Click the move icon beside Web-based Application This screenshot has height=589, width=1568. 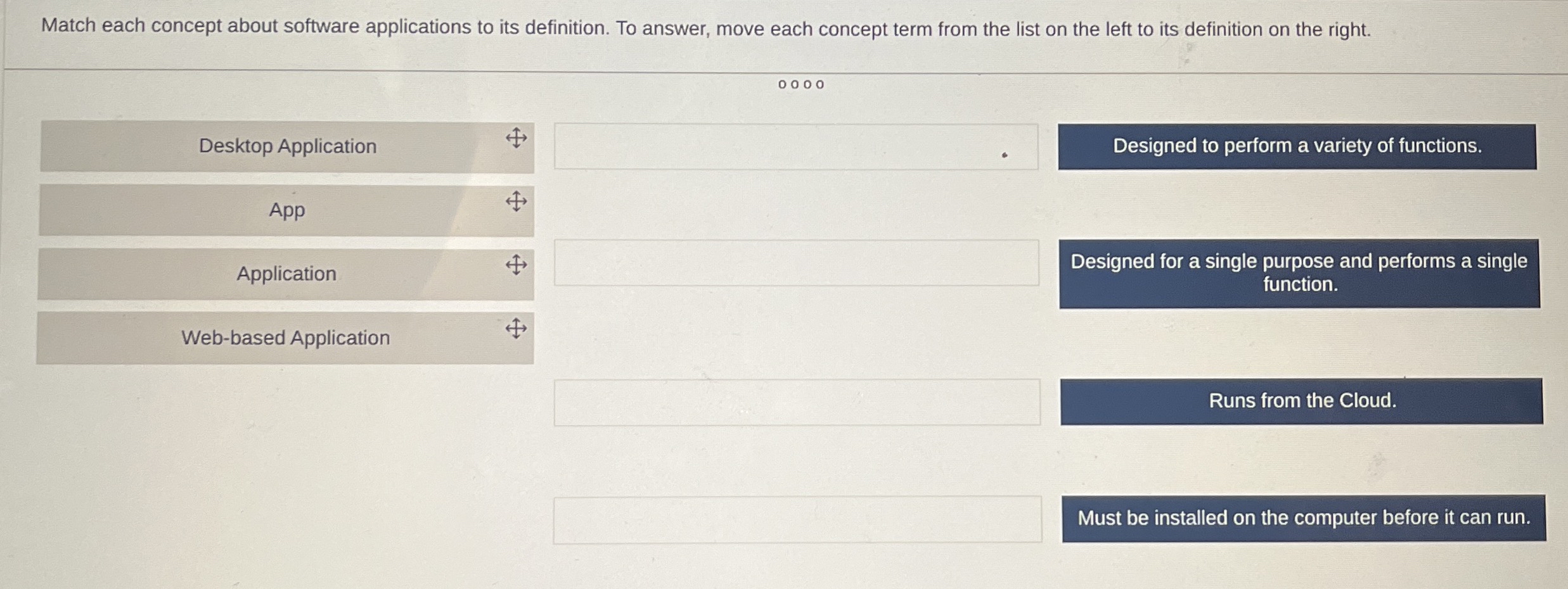pyautogui.click(x=518, y=329)
